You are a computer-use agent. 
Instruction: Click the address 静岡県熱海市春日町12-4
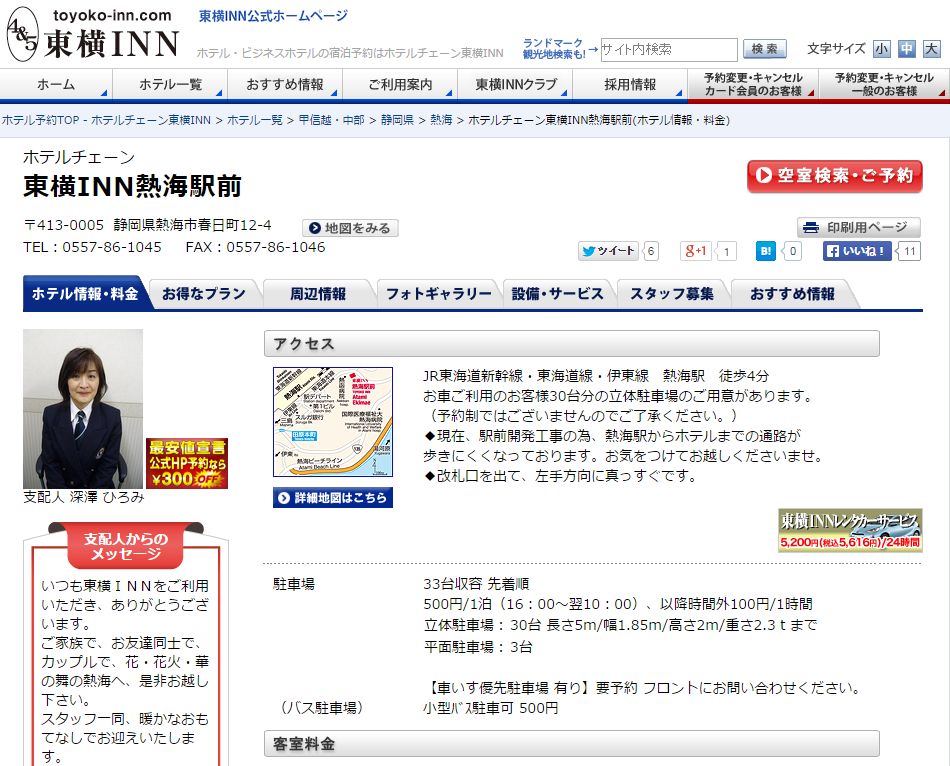click(x=193, y=225)
